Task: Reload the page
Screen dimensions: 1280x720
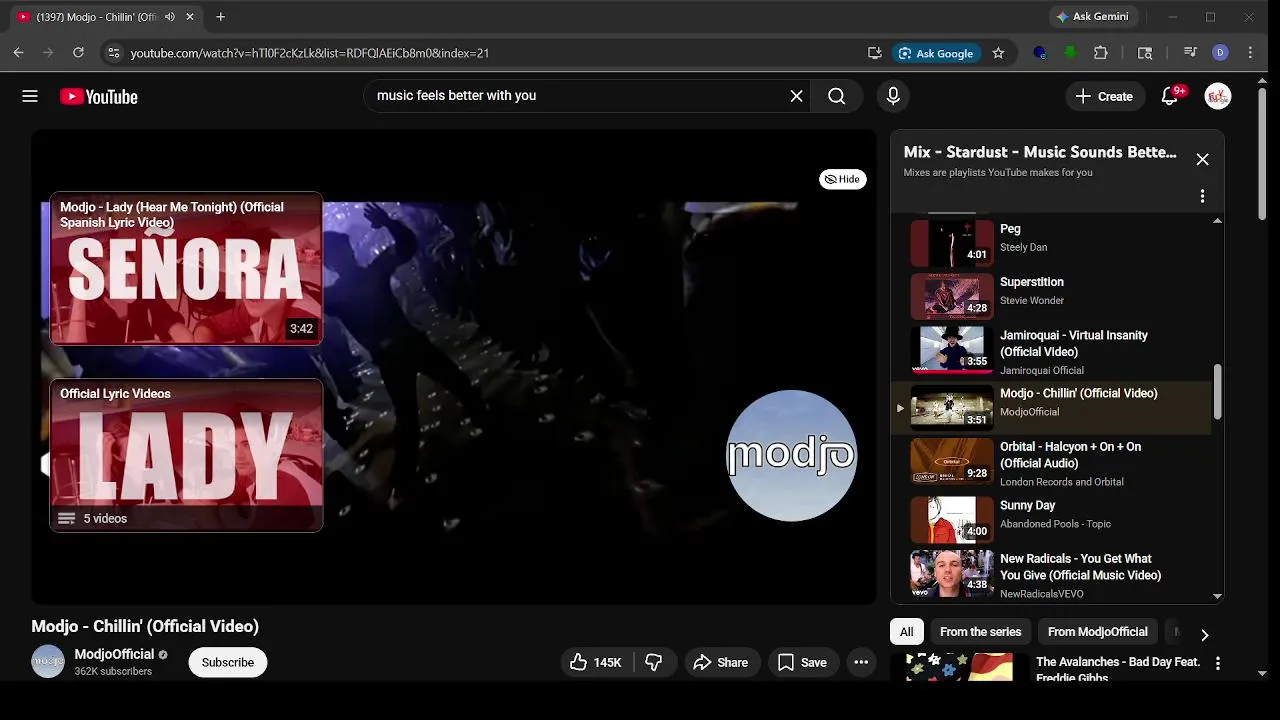Action: click(x=78, y=53)
